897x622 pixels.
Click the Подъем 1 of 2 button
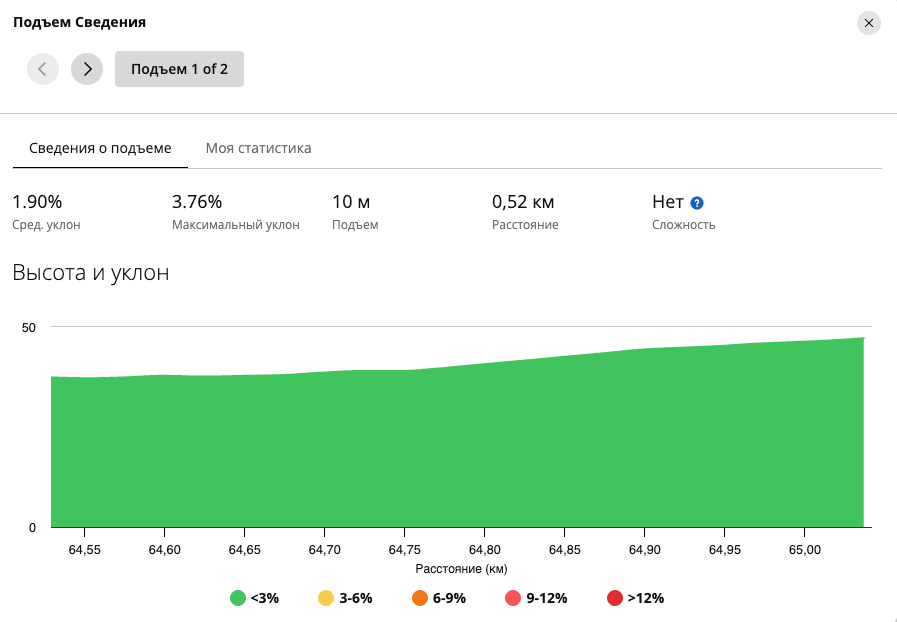179,69
